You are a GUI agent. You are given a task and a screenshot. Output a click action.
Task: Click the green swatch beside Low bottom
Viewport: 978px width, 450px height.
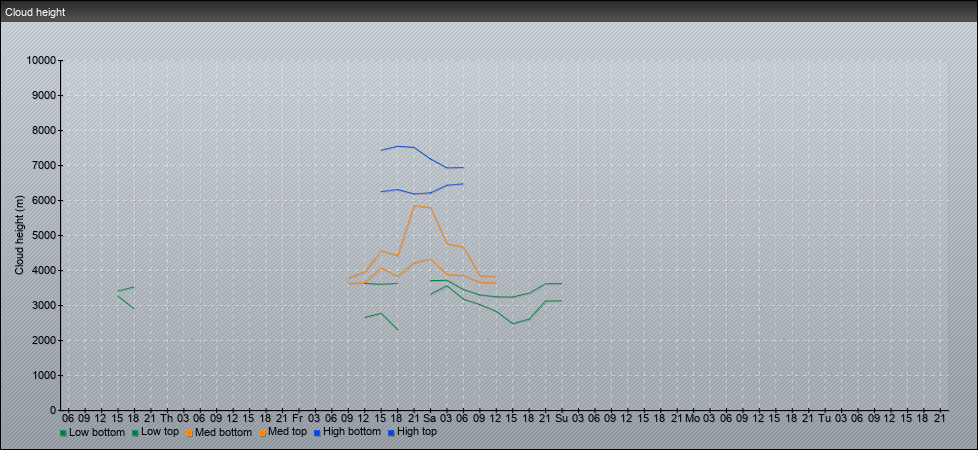64,433
